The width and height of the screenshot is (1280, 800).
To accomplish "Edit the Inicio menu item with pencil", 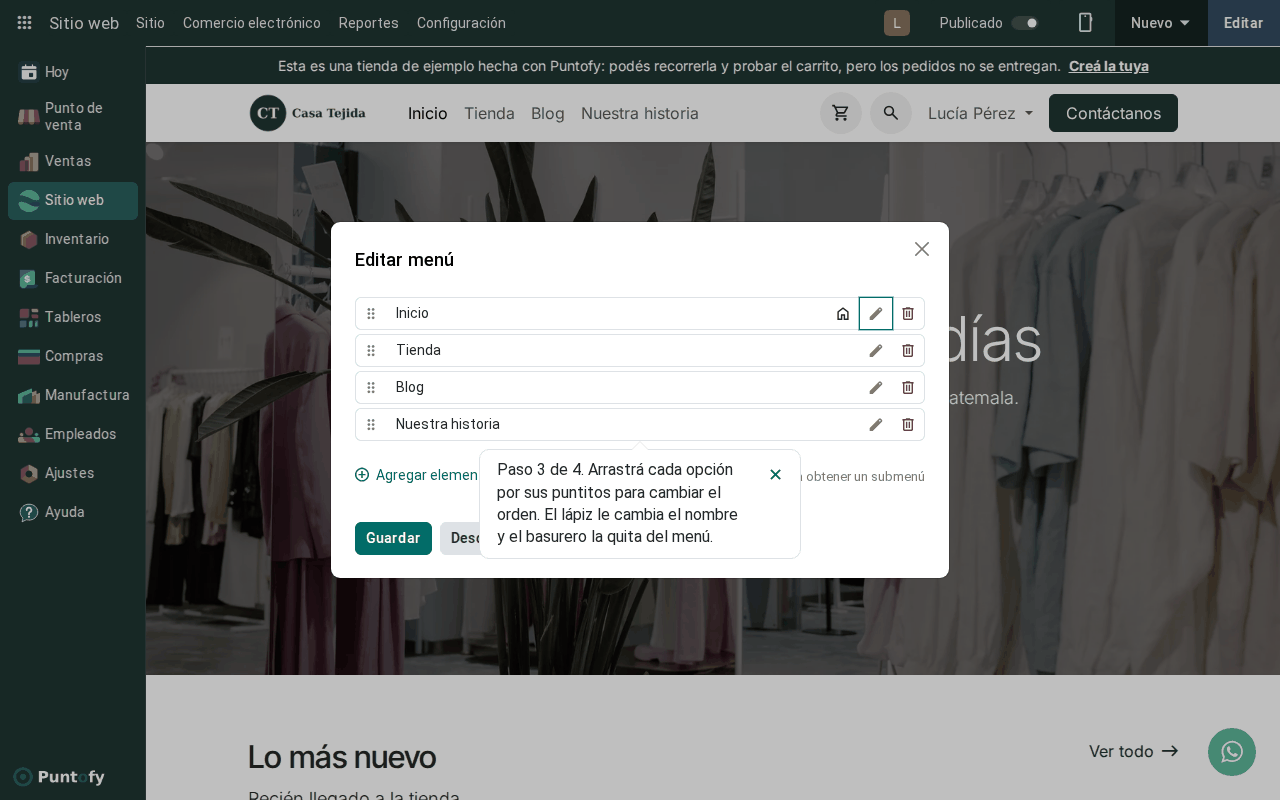I will coord(876,313).
